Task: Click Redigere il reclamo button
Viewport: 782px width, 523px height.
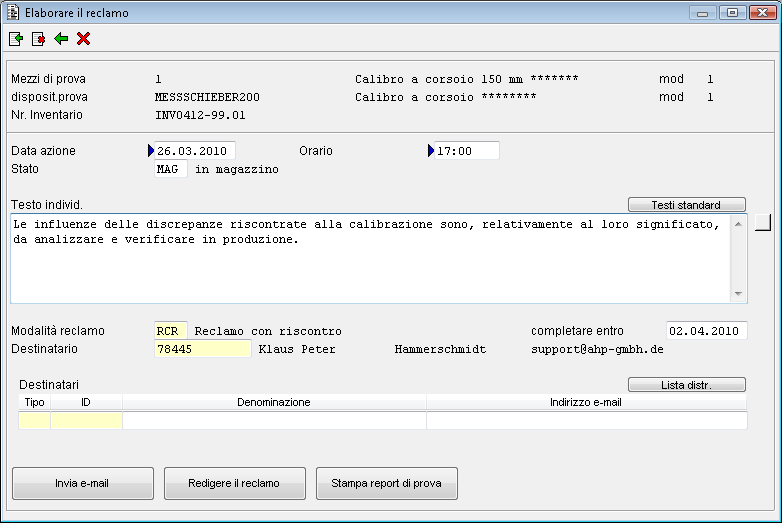Action: [x=234, y=483]
